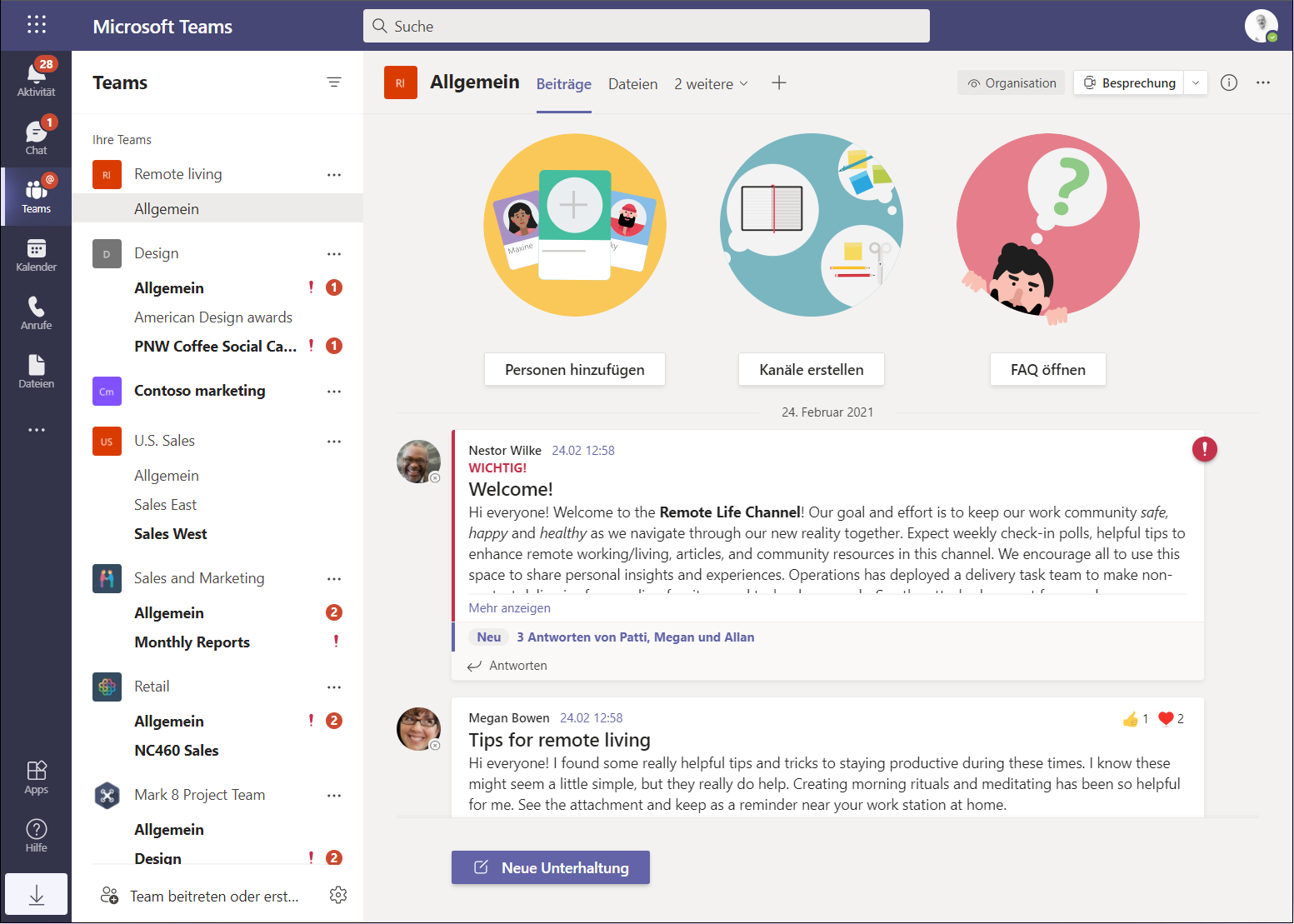
Task: Click in the Suche search box
Action: [647, 26]
